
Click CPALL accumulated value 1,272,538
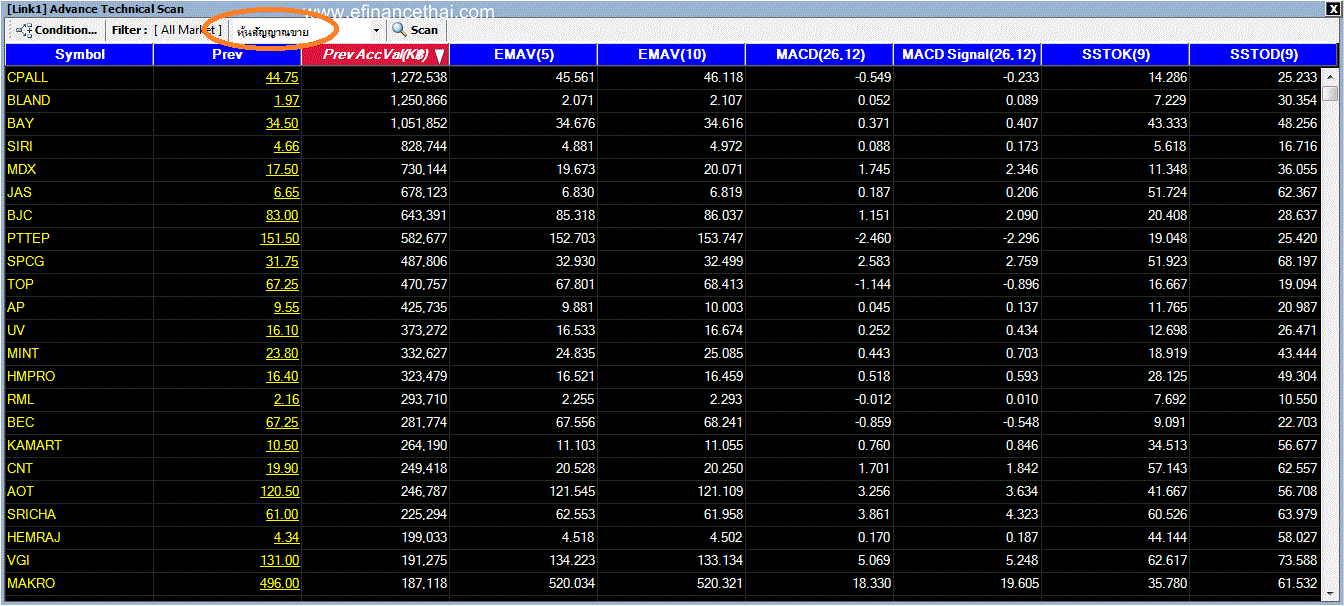[x=419, y=77]
